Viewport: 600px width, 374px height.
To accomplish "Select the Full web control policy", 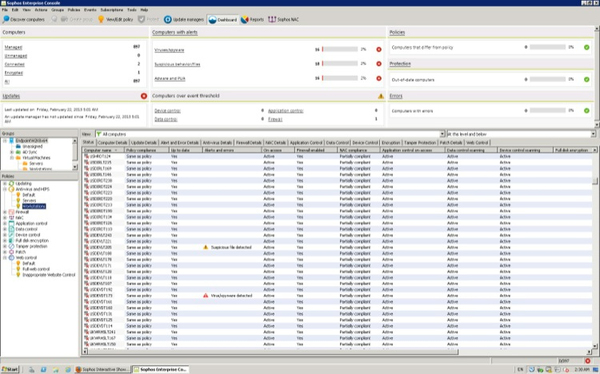I will click(36, 269).
